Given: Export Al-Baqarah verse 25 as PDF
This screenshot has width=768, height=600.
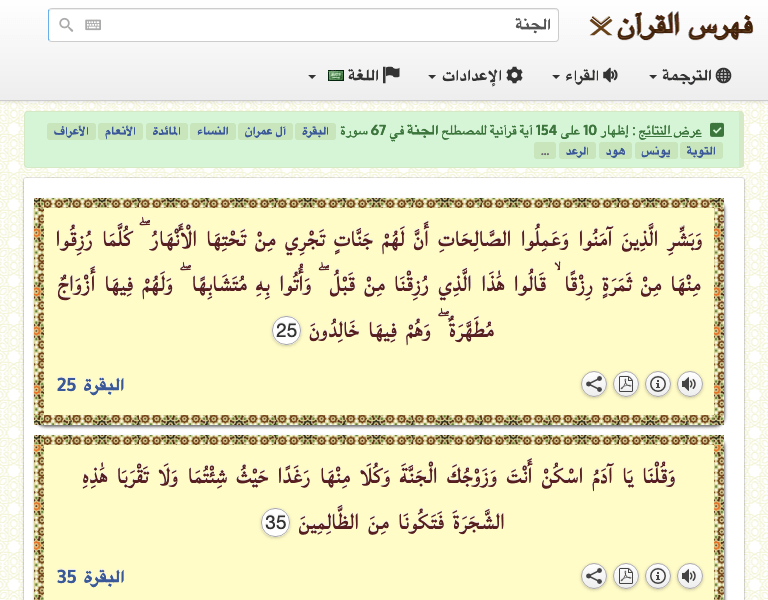Looking at the screenshot, I should (625, 384).
